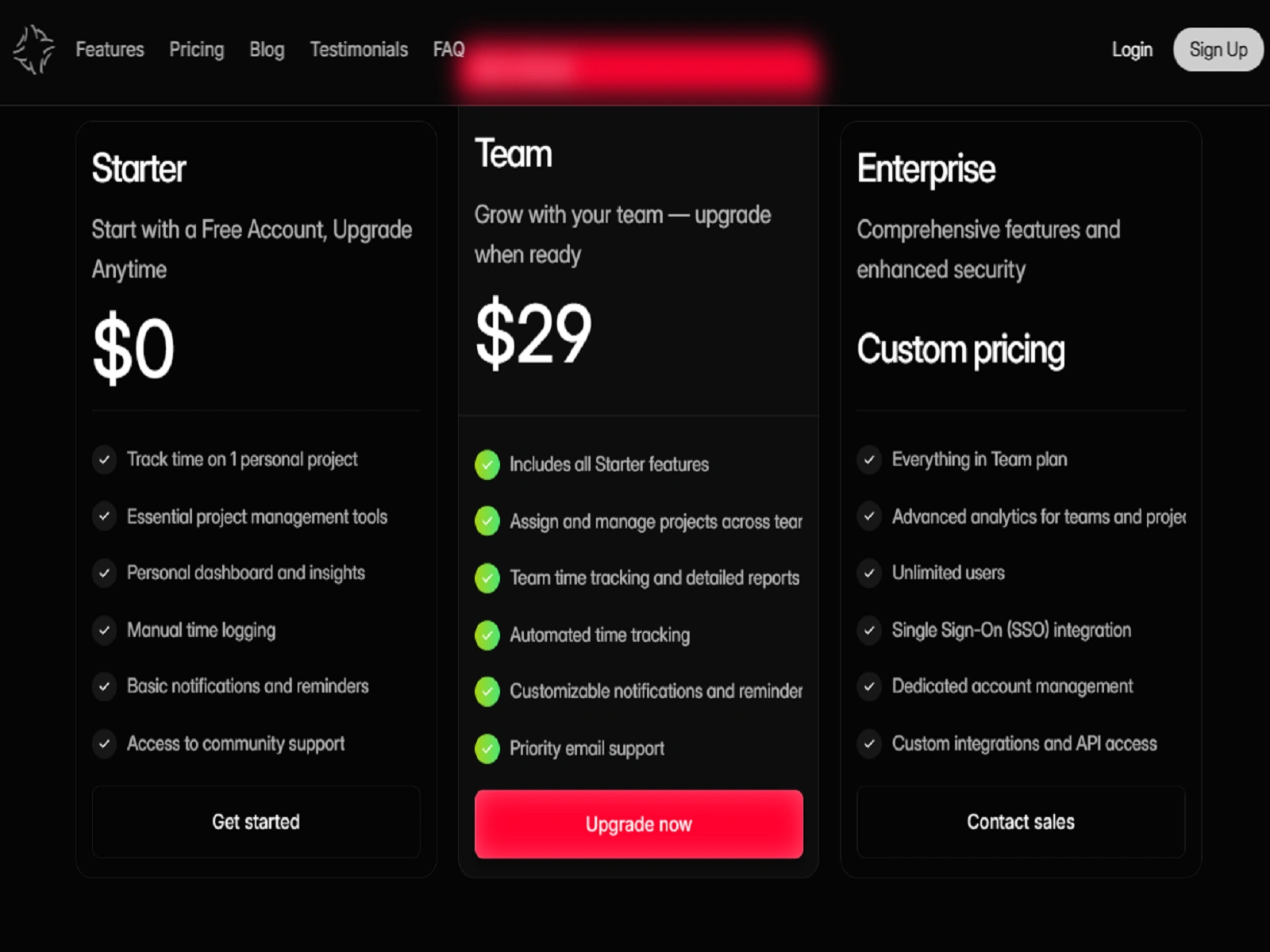Click the red Upgrade now button

click(638, 823)
